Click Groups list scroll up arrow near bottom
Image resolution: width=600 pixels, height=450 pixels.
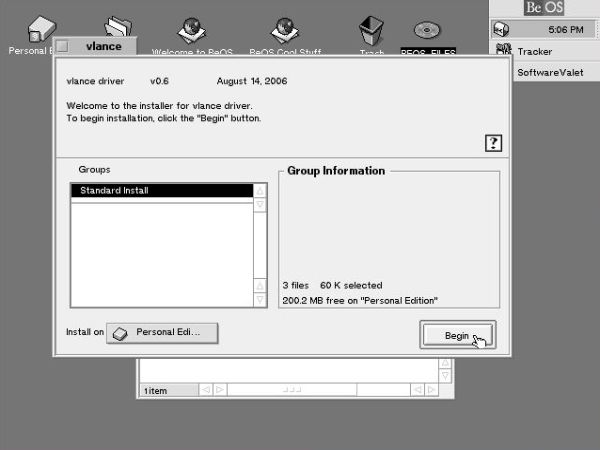point(260,285)
